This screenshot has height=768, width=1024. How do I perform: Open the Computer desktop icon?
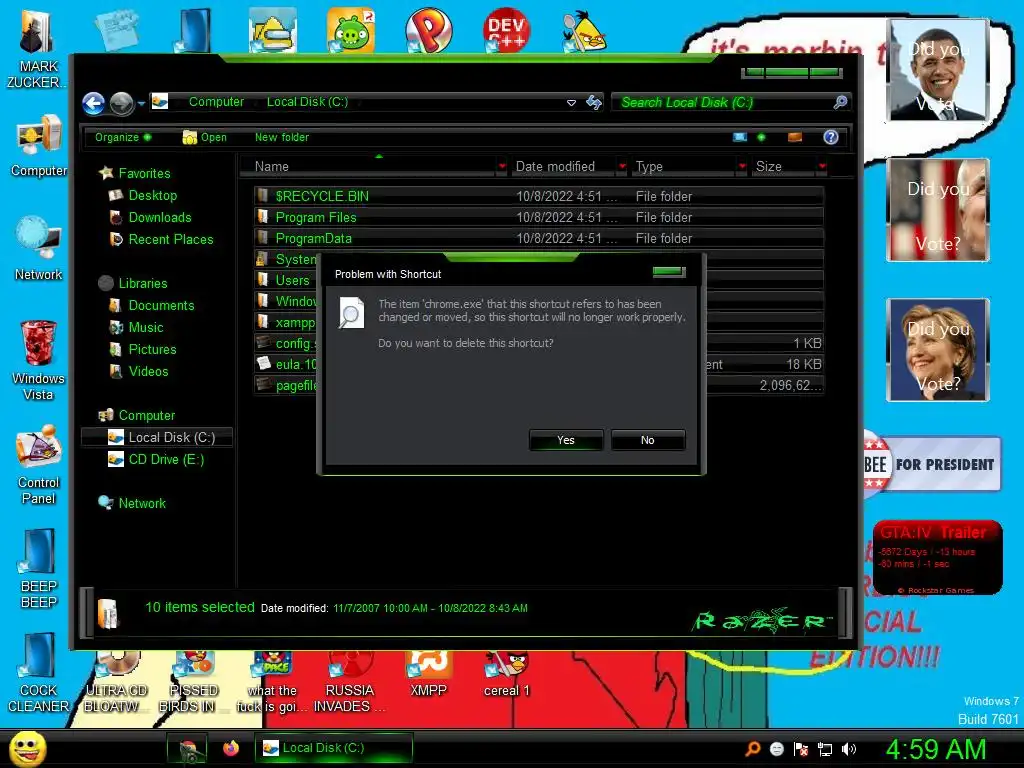click(x=39, y=145)
